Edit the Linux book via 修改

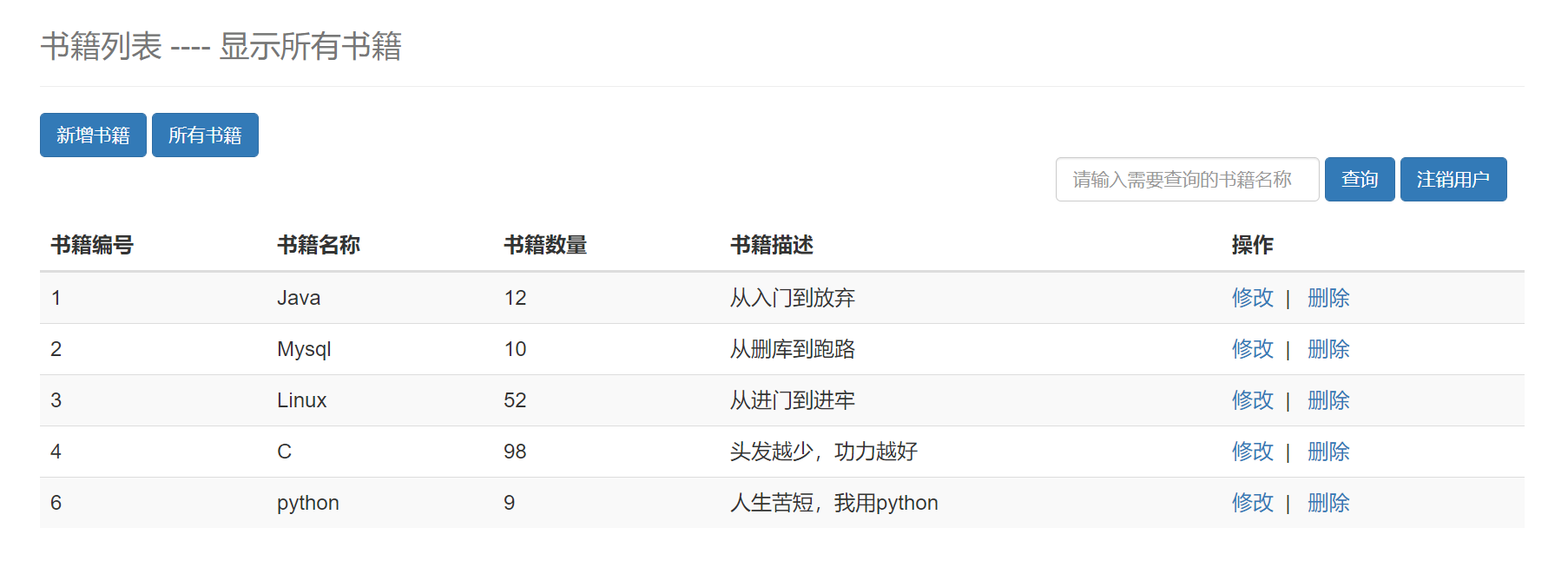(1252, 400)
